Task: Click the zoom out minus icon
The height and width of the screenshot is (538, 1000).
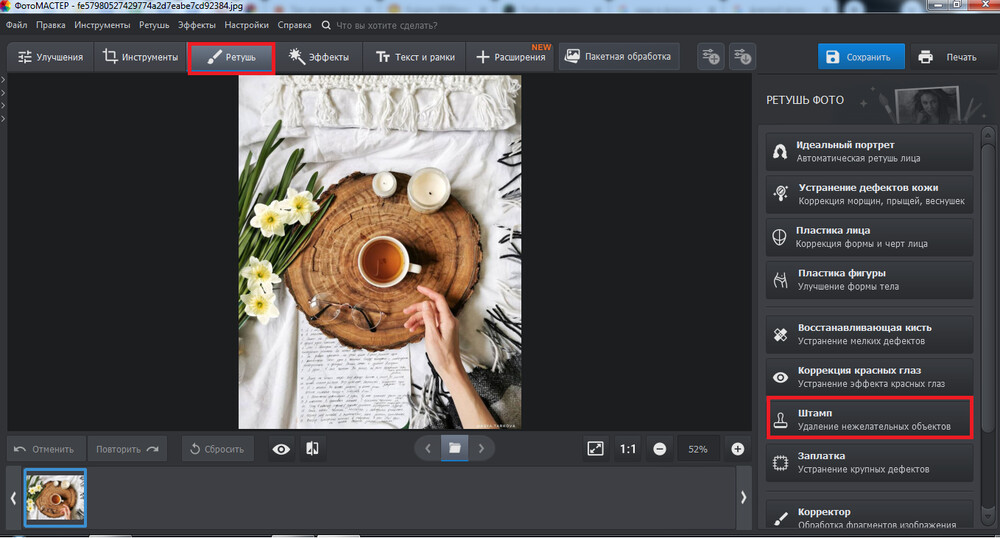Action: [660, 449]
